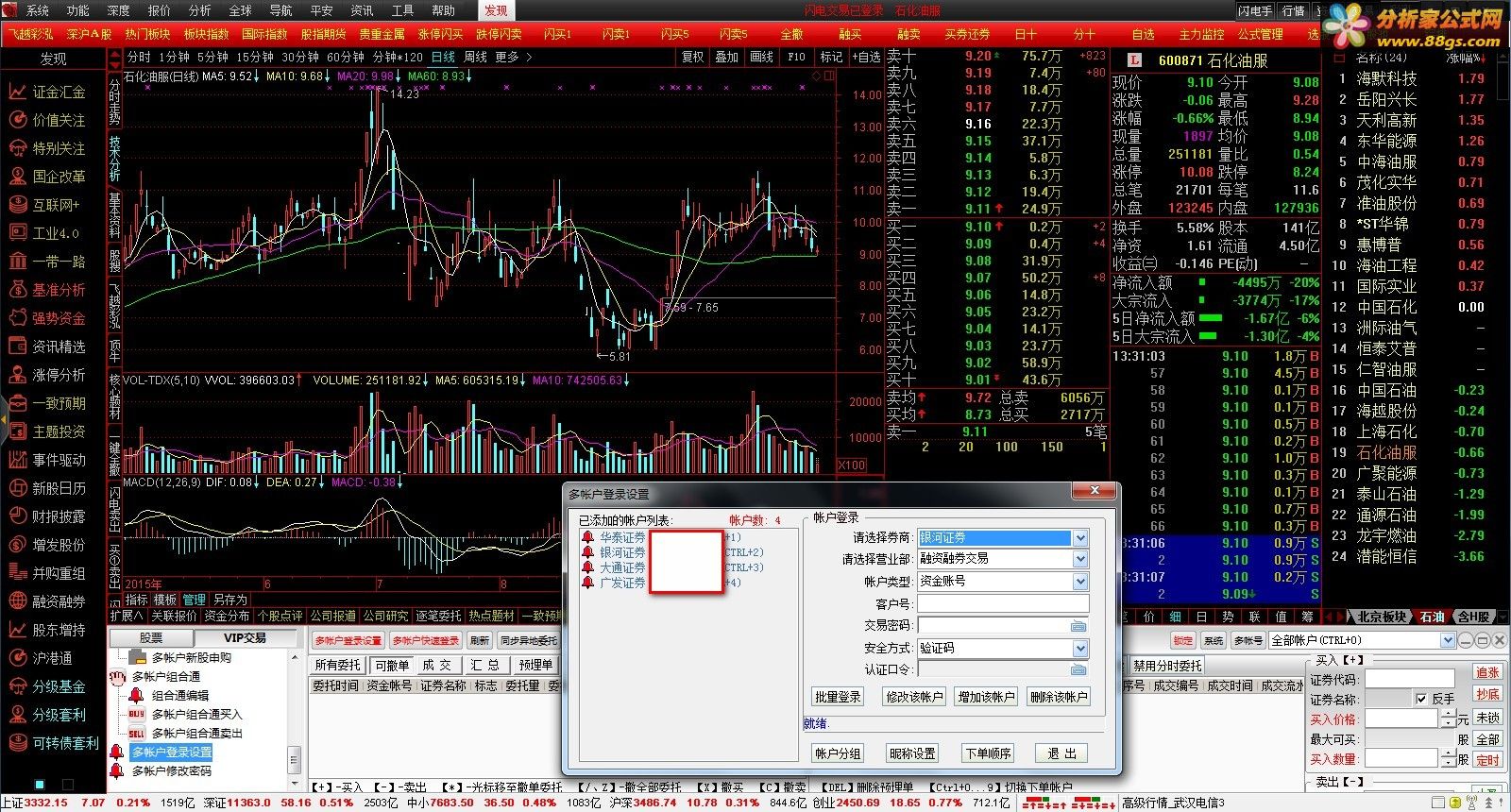Toggle 叠加 overlay on the chart toolbar

click(726, 57)
